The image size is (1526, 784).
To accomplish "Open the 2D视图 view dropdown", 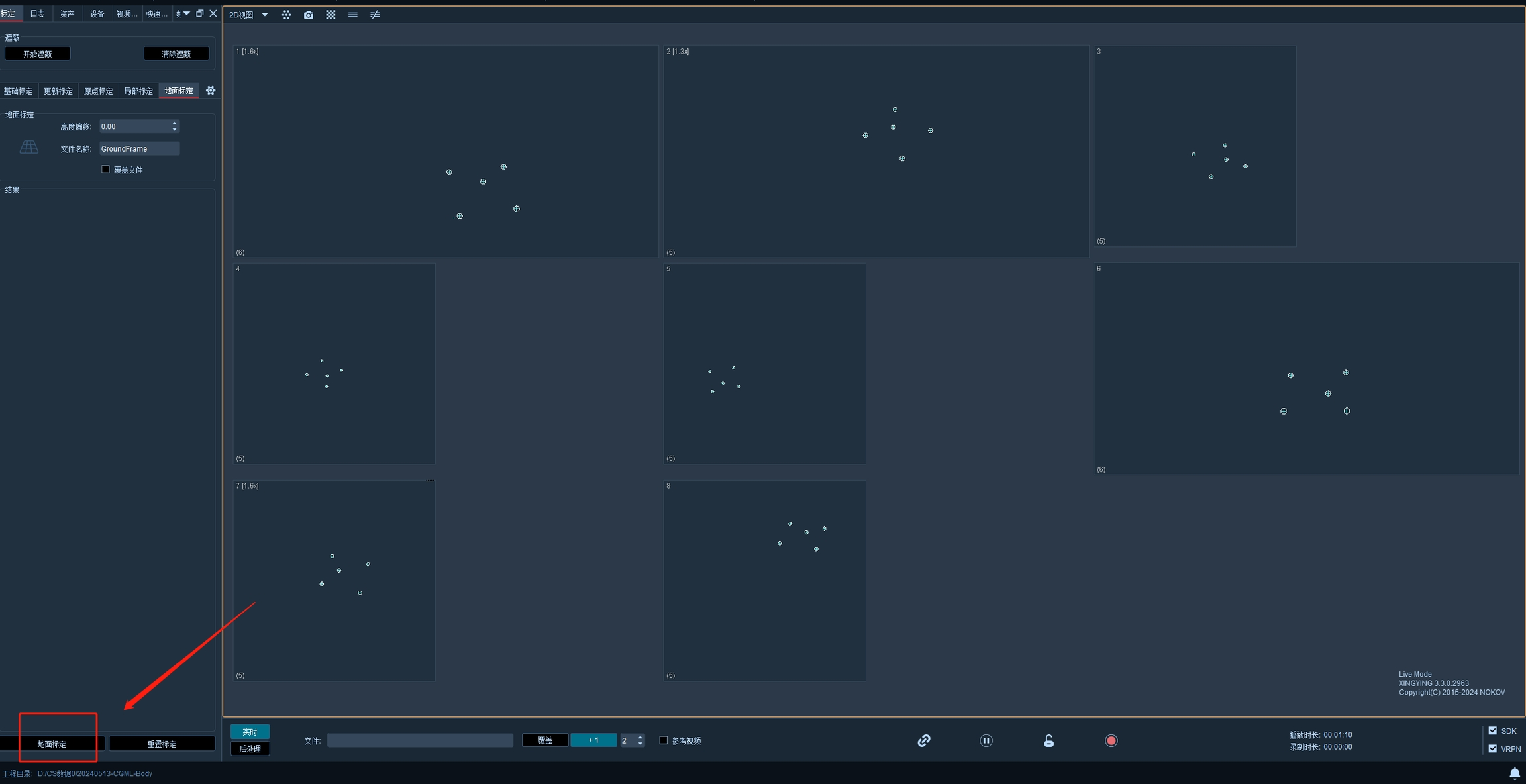I will tap(265, 15).
